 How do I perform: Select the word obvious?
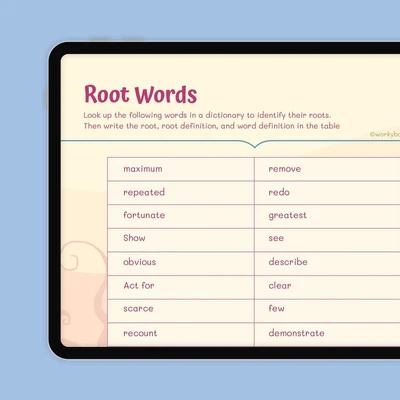pos(139,262)
